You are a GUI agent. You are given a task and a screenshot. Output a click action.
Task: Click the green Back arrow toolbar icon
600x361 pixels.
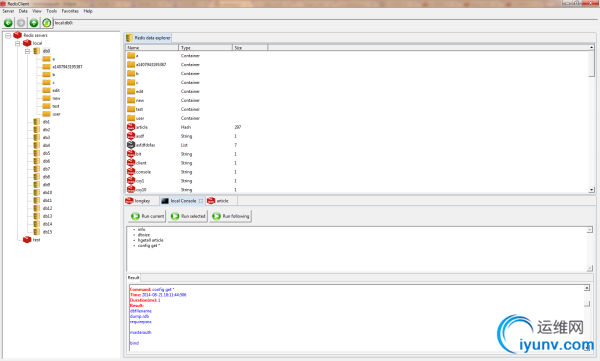coord(8,23)
